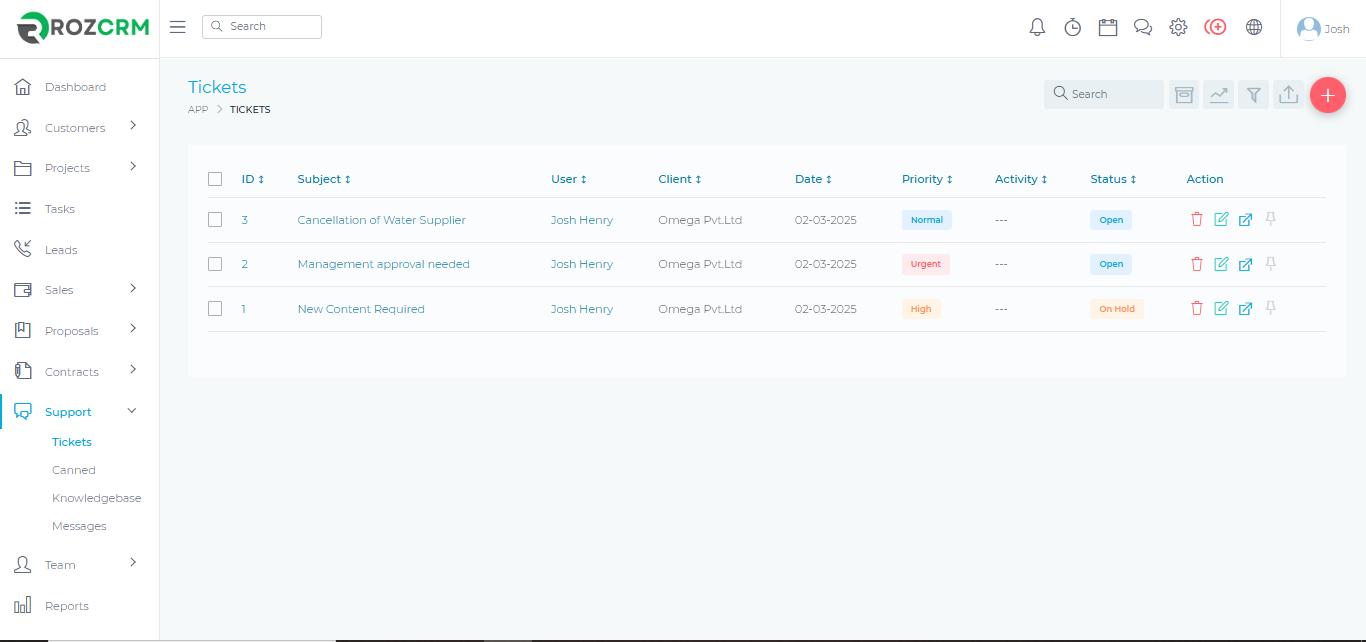Go to Canned responses submenu

[74, 470]
